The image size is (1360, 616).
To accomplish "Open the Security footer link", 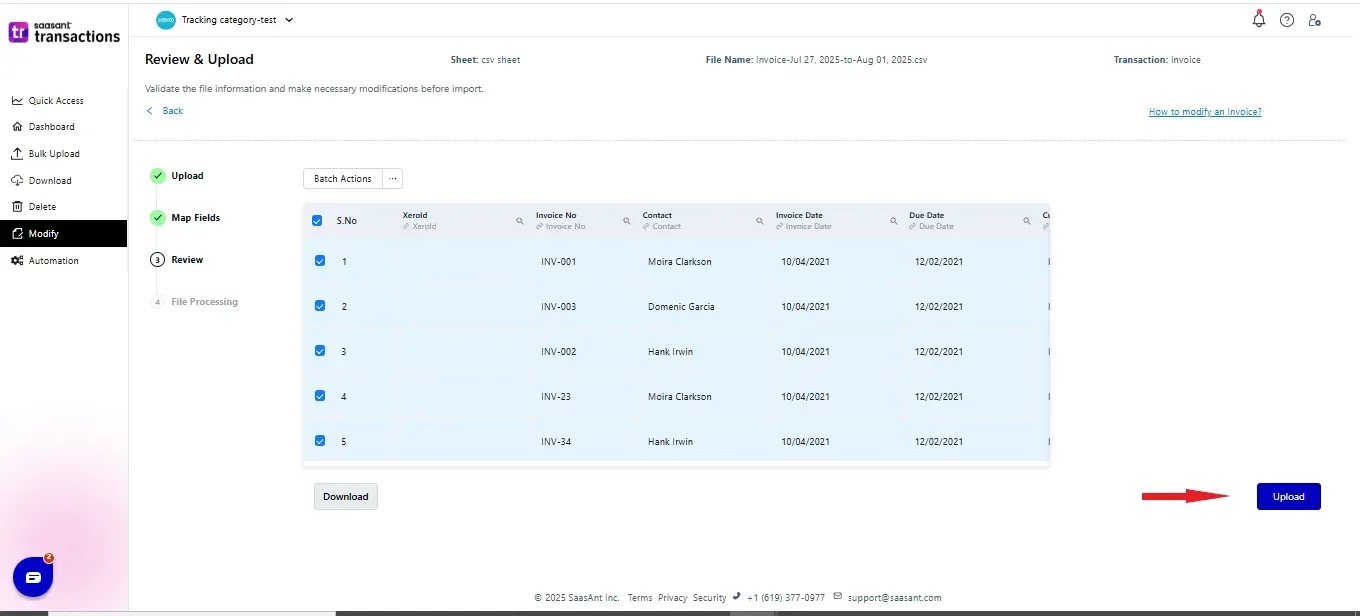I will (709, 598).
